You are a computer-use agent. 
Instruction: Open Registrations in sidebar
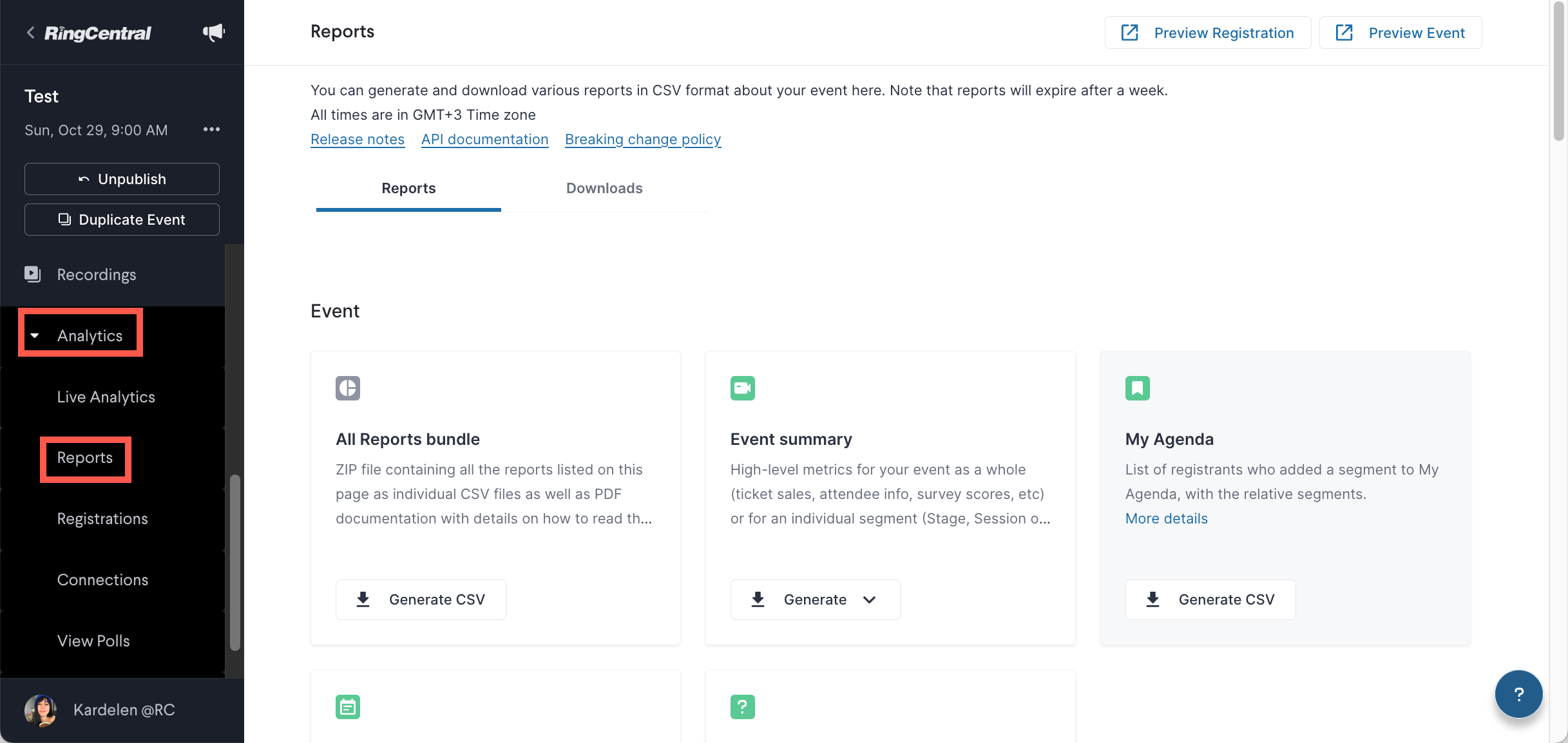[102, 519]
